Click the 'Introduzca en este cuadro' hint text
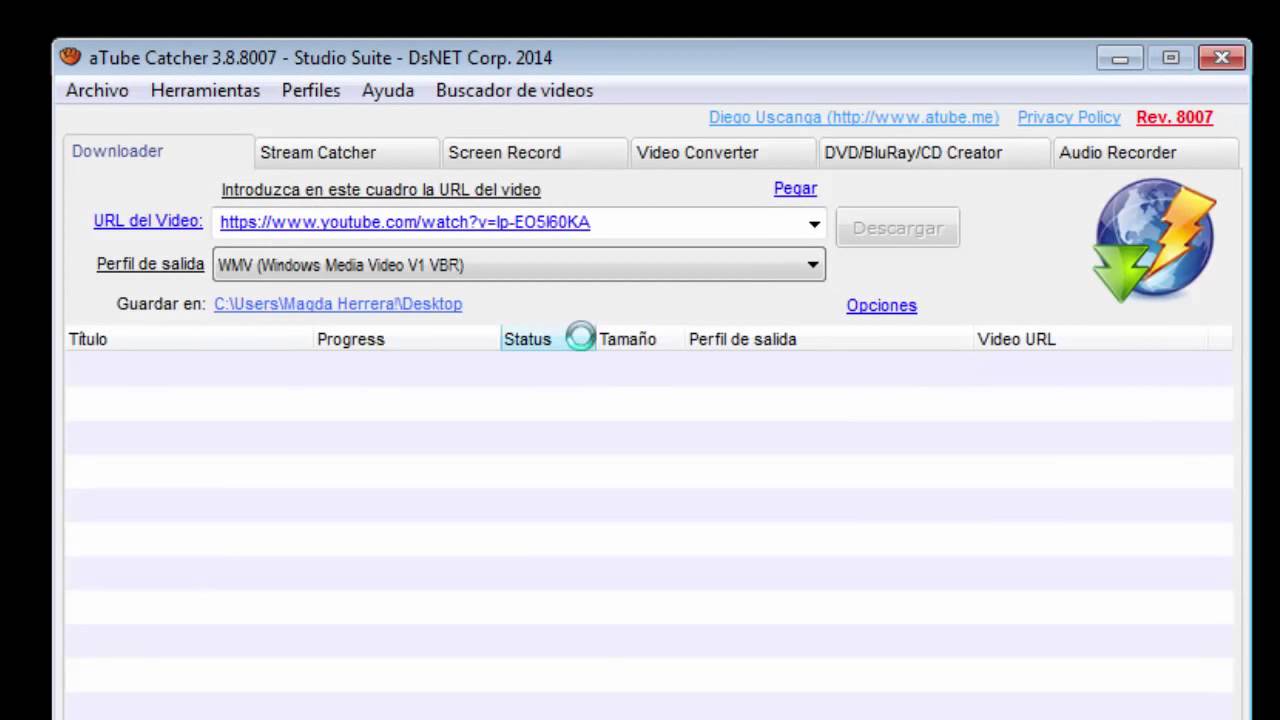 point(381,189)
